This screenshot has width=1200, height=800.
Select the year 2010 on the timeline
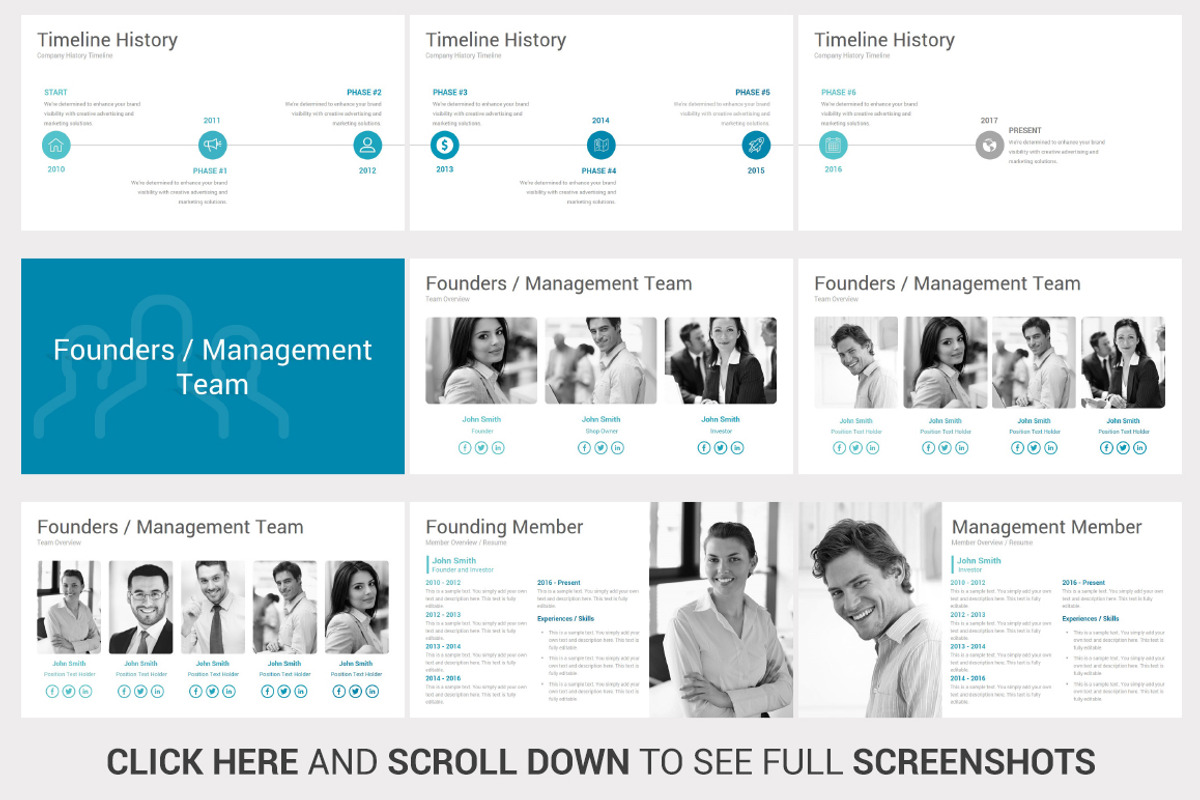[x=56, y=170]
